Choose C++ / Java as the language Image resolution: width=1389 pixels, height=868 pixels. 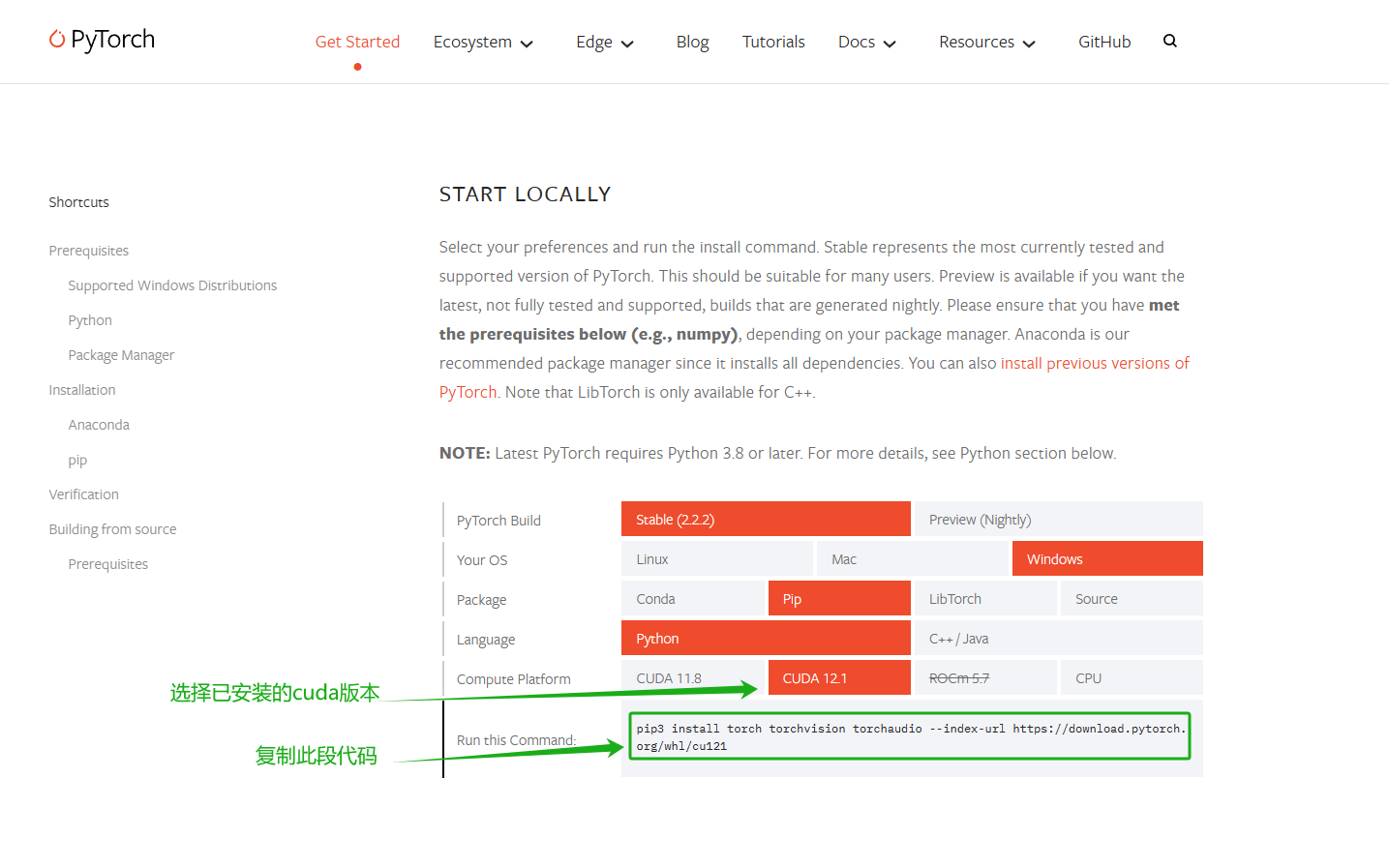coord(1059,639)
